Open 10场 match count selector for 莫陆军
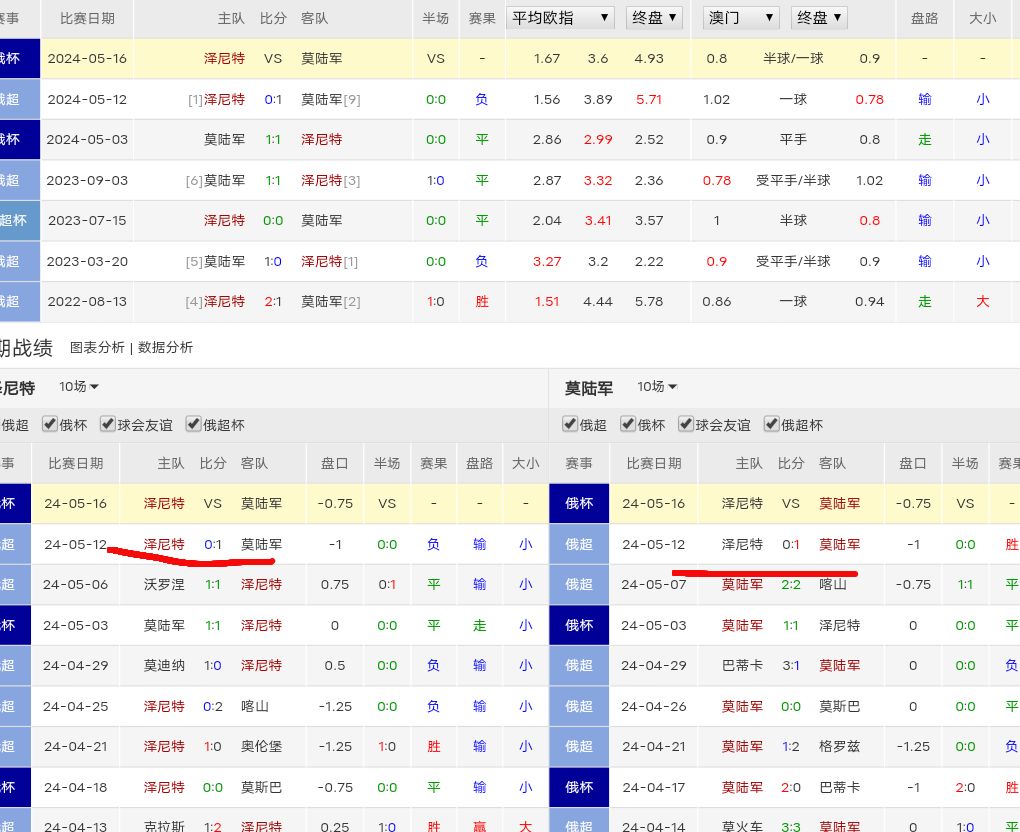The height and width of the screenshot is (832, 1020). [x=658, y=387]
